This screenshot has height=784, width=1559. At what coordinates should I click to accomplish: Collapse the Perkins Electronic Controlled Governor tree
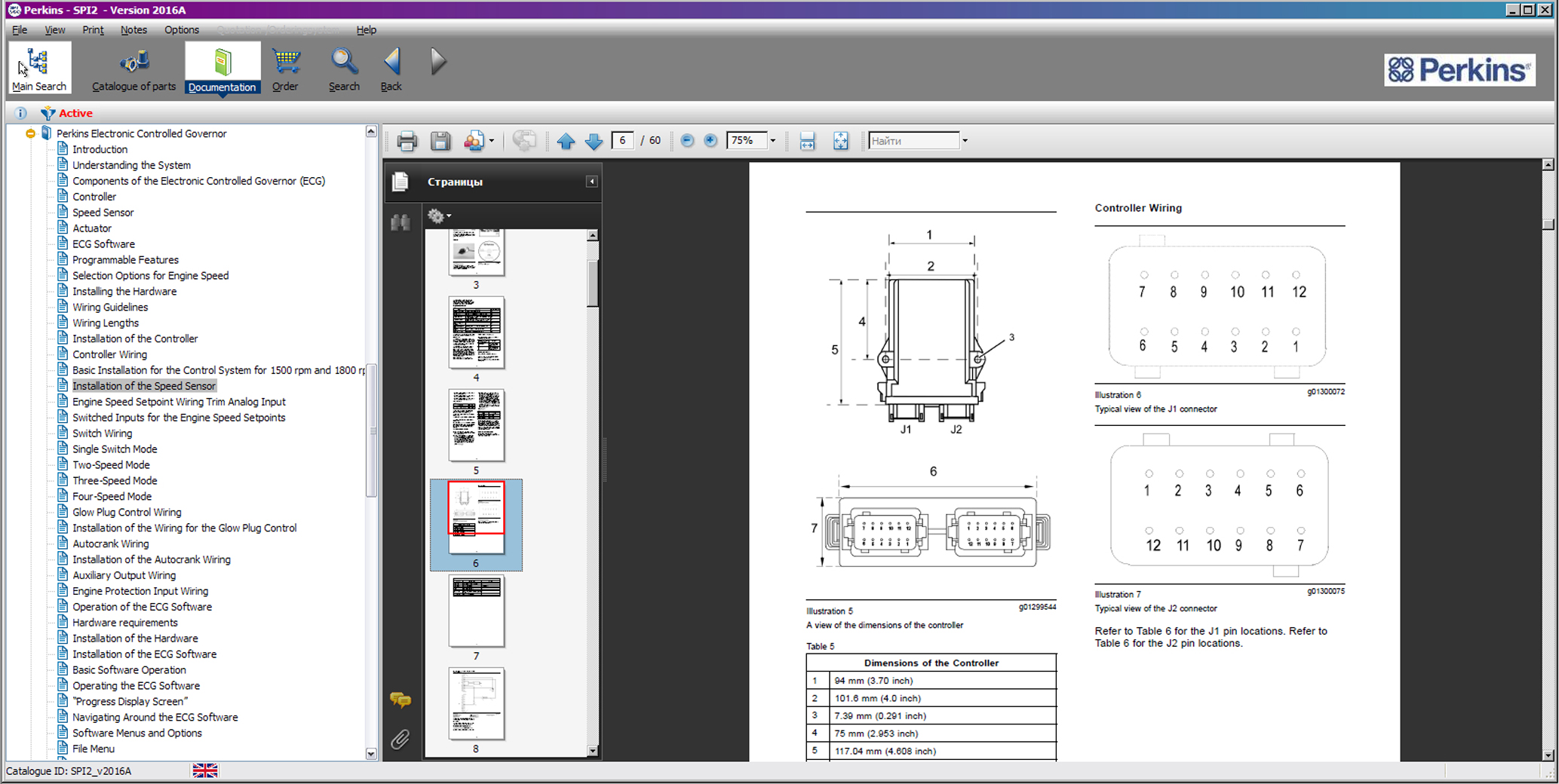[30, 133]
